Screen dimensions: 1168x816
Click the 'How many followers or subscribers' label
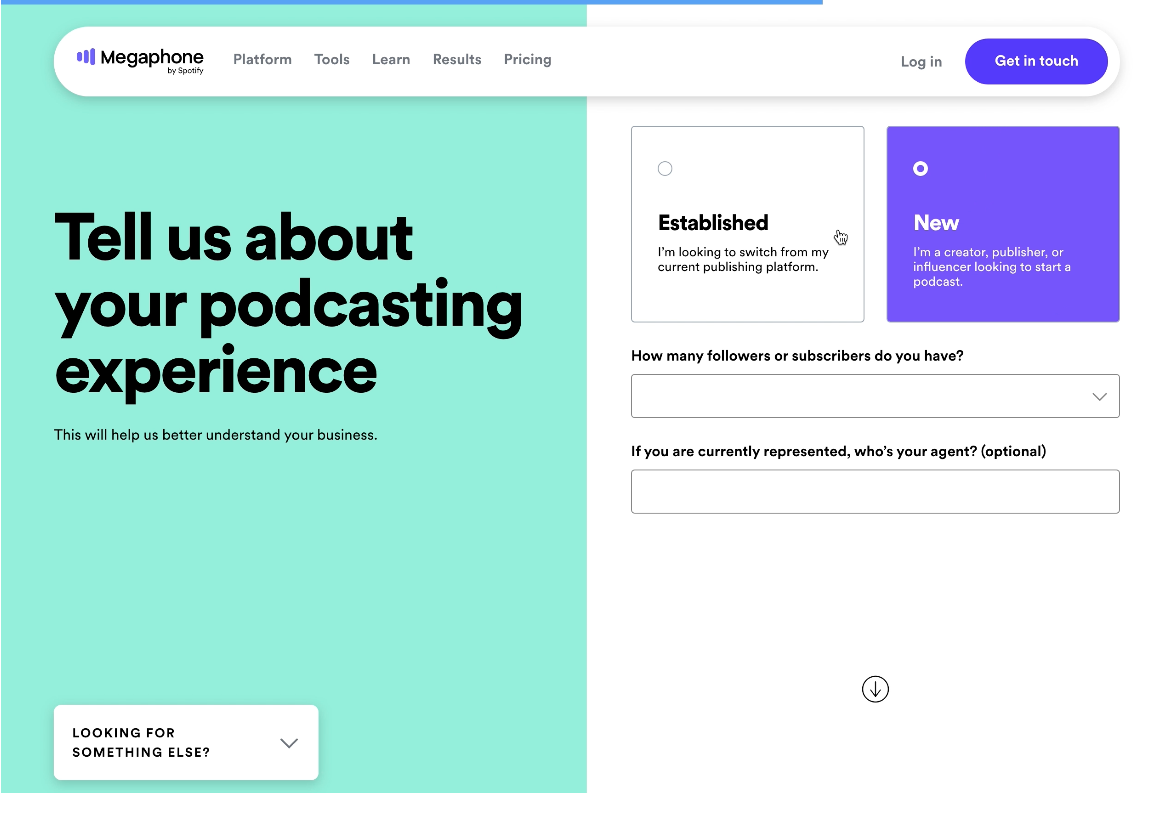797,355
